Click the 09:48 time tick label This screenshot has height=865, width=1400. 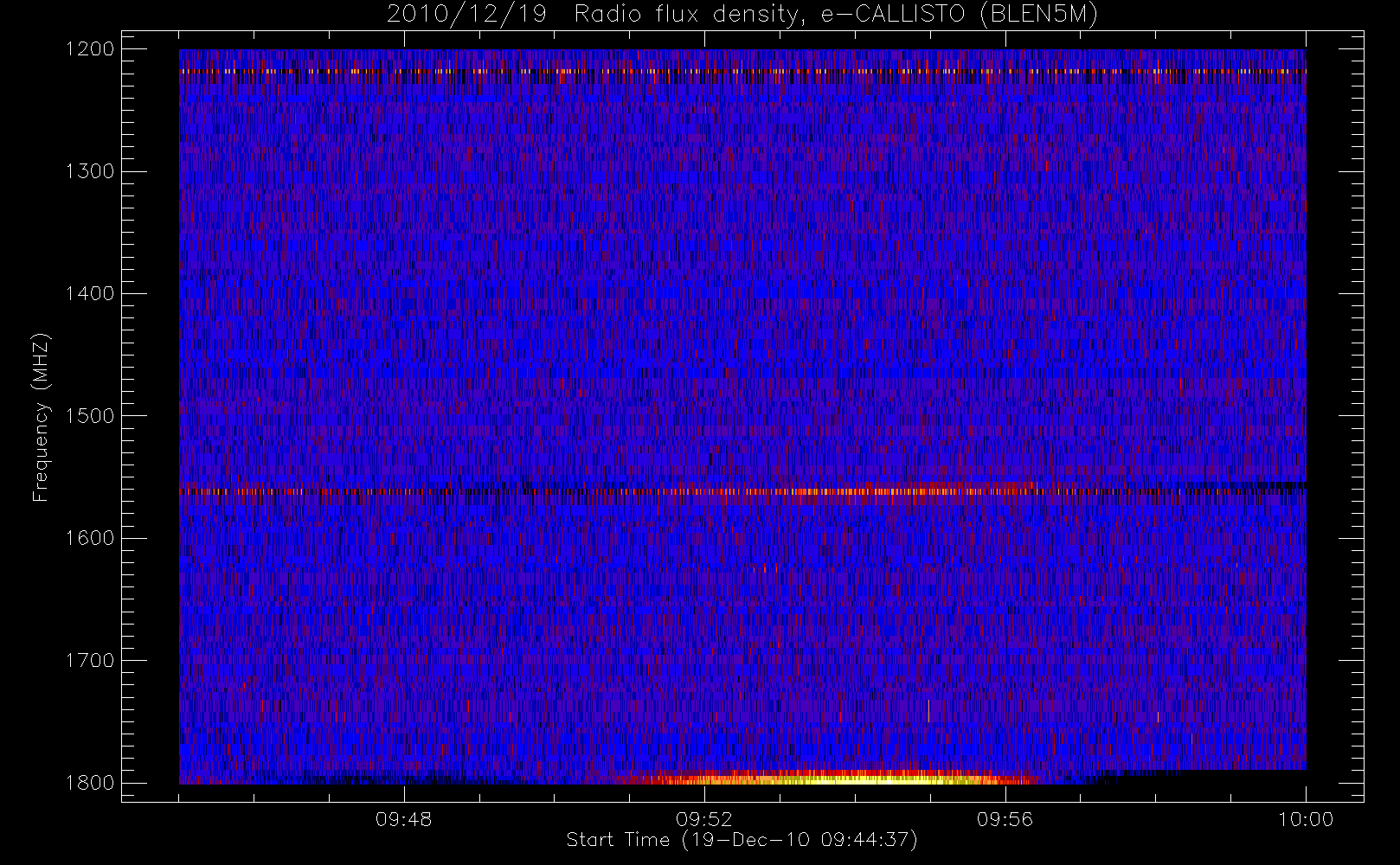[404, 819]
